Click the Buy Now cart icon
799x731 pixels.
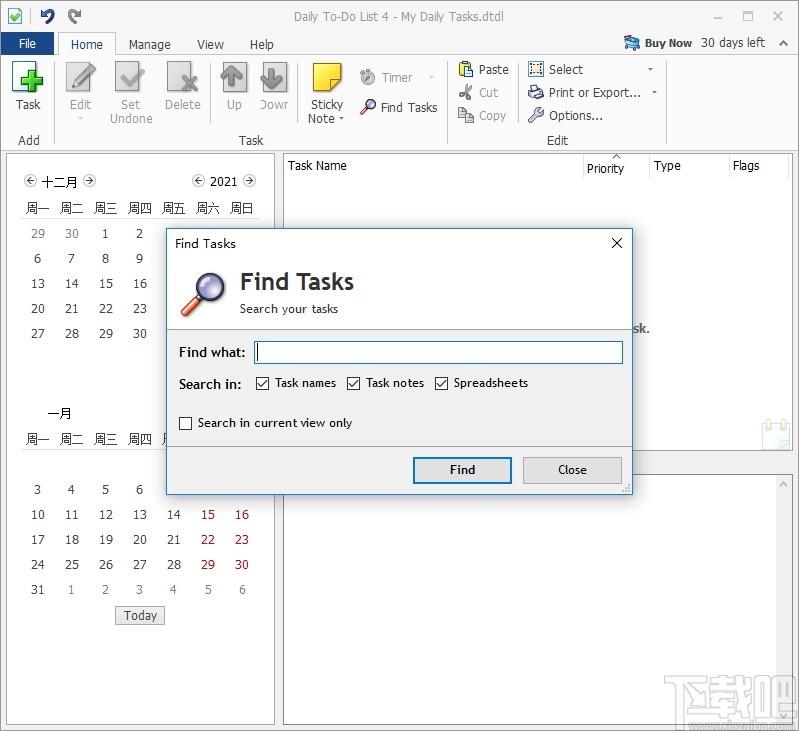[x=632, y=43]
